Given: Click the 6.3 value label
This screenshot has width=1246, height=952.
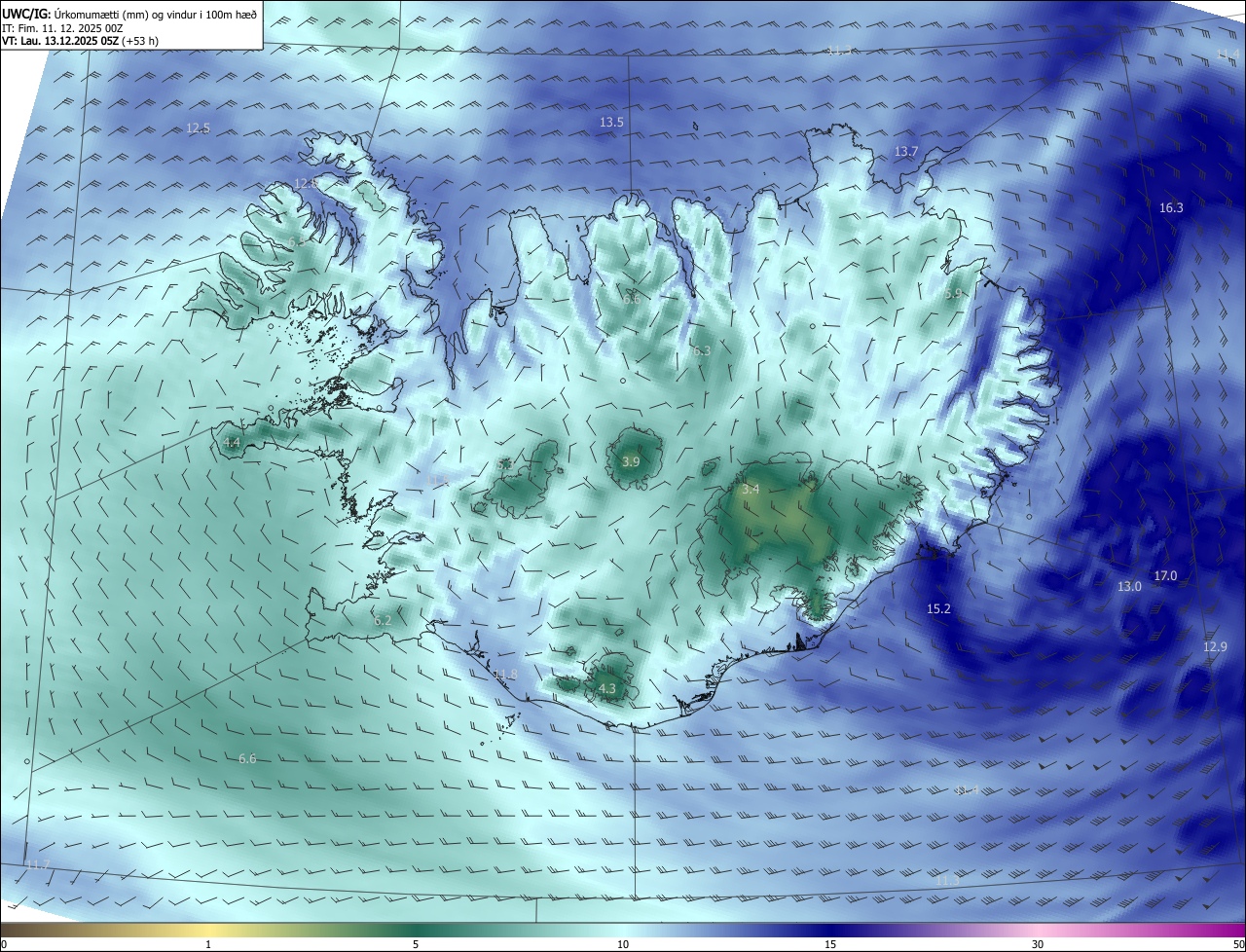Looking at the screenshot, I should click(x=702, y=350).
